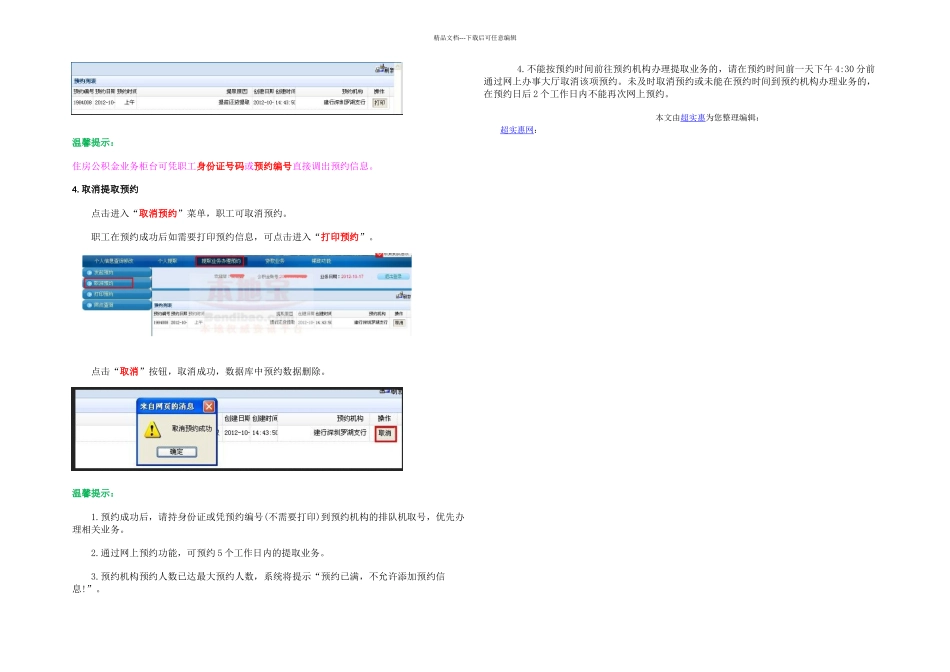Select 发起预约 in the sidebar menu
The image size is (950, 672).
coord(116,273)
